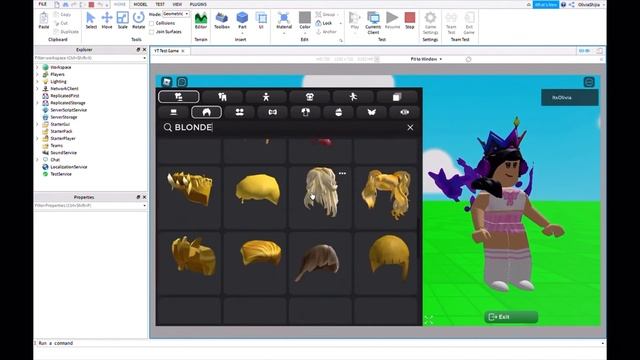The image size is (640, 360).
Task: Toggle the Join Surfaces checkbox
Action: [152, 31]
